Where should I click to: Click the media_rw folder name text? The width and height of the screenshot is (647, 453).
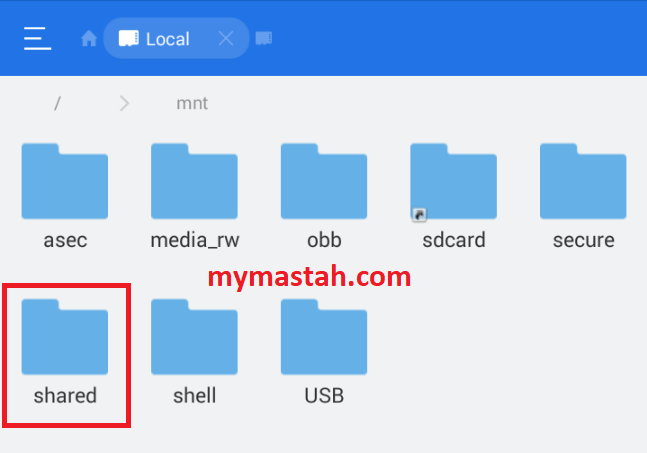(195, 241)
